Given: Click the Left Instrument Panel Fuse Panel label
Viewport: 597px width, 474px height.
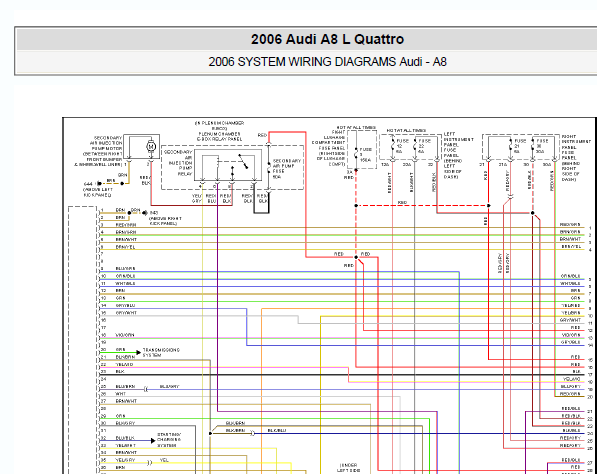Looking at the screenshot, I should pos(458,155).
